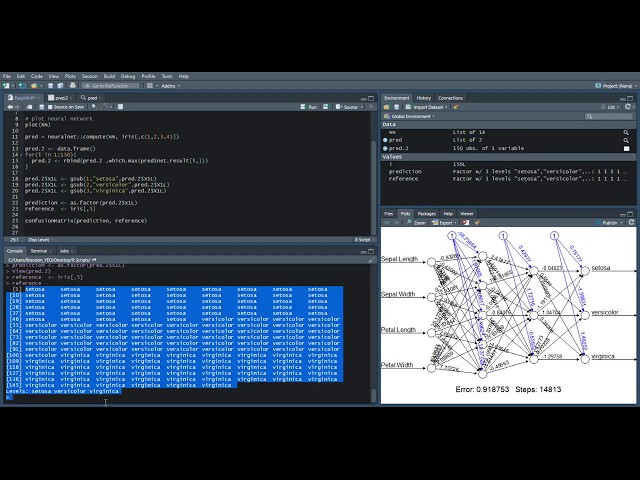This screenshot has height=480, width=640.
Task: Open the Project (None) dropdown
Action: tap(615, 86)
